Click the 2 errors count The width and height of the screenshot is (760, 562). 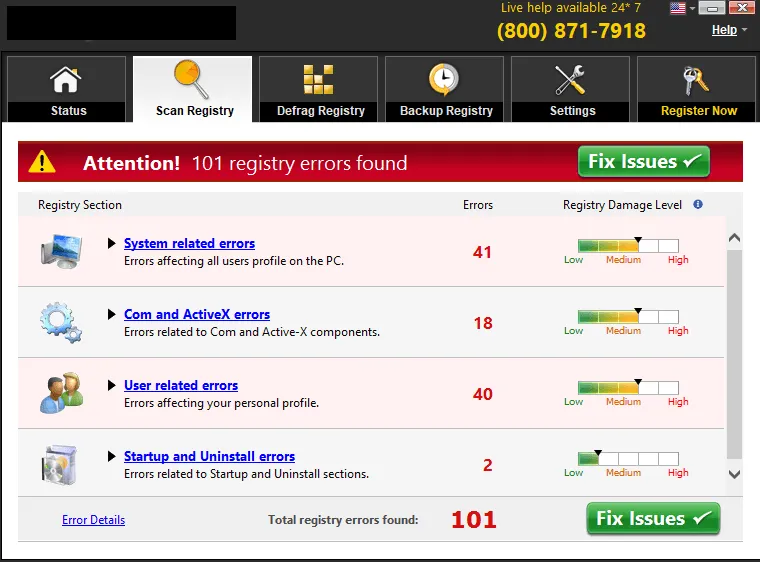(x=488, y=465)
